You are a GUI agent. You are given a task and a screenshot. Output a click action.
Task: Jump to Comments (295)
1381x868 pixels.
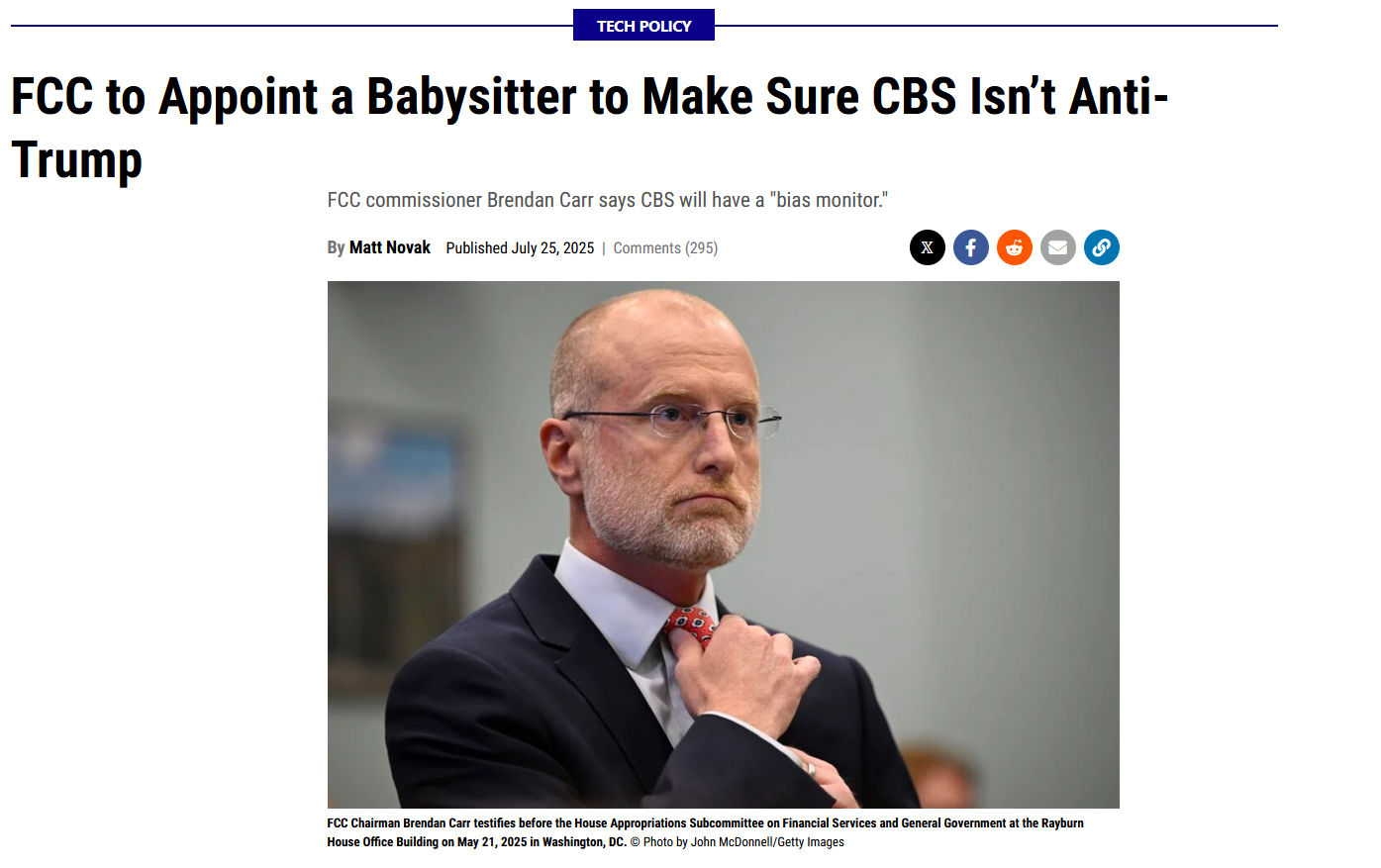coord(665,248)
